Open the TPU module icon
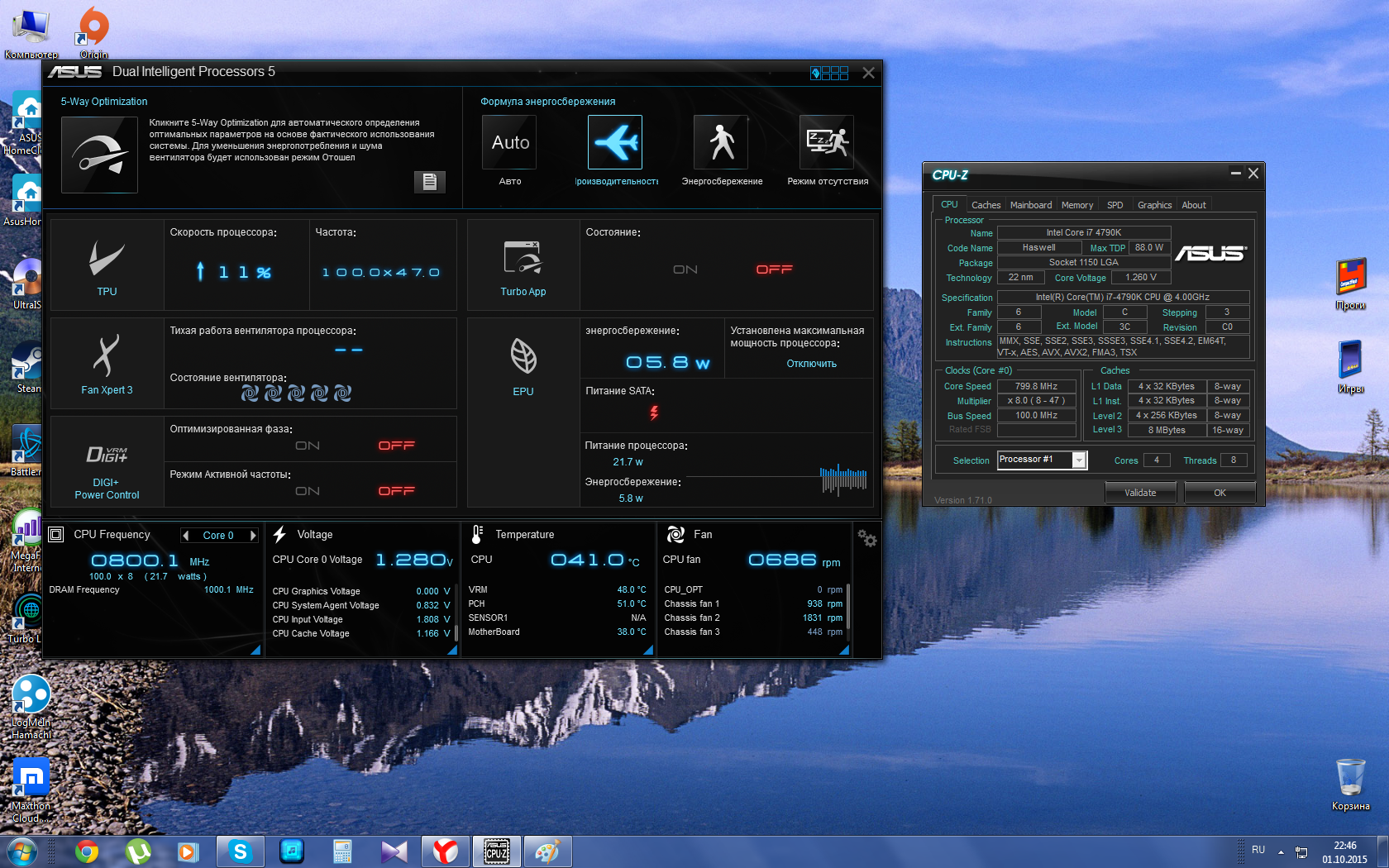 107,259
